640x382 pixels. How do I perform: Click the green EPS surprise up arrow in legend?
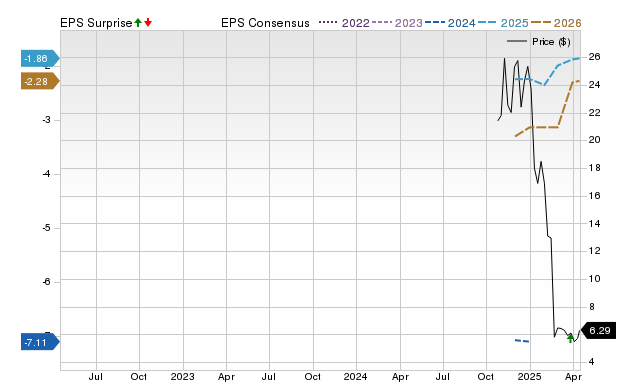(x=138, y=23)
